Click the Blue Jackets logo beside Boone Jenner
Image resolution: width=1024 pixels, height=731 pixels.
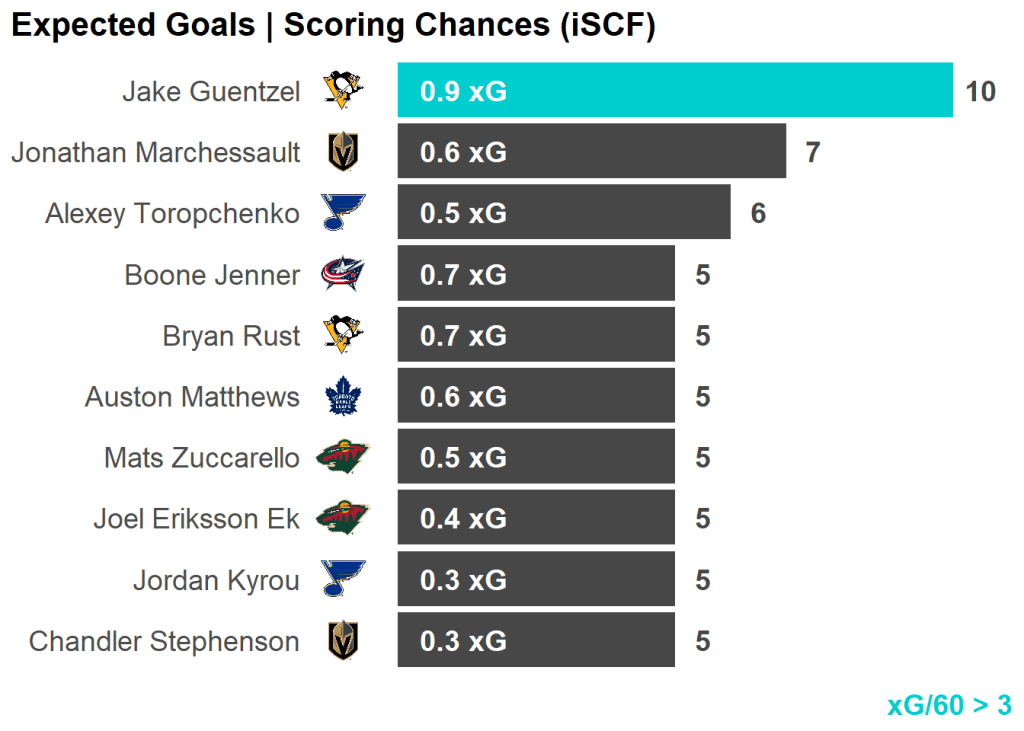click(343, 274)
